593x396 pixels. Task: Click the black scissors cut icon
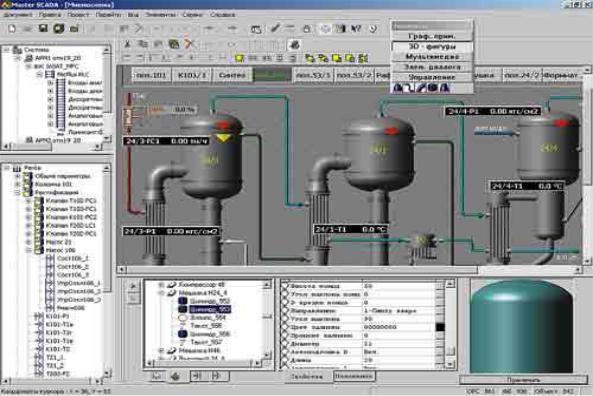128,44
